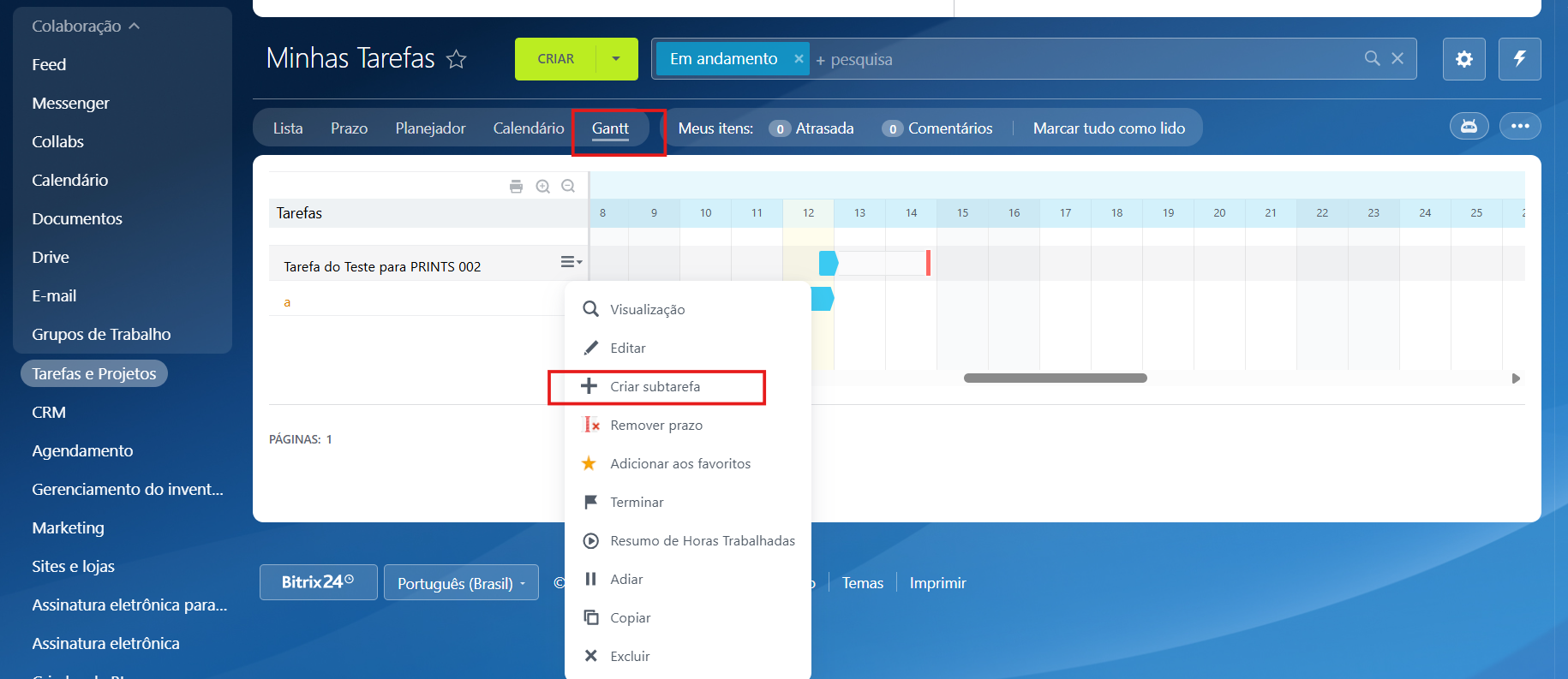Switch to the Calendário view tab

(528, 128)
